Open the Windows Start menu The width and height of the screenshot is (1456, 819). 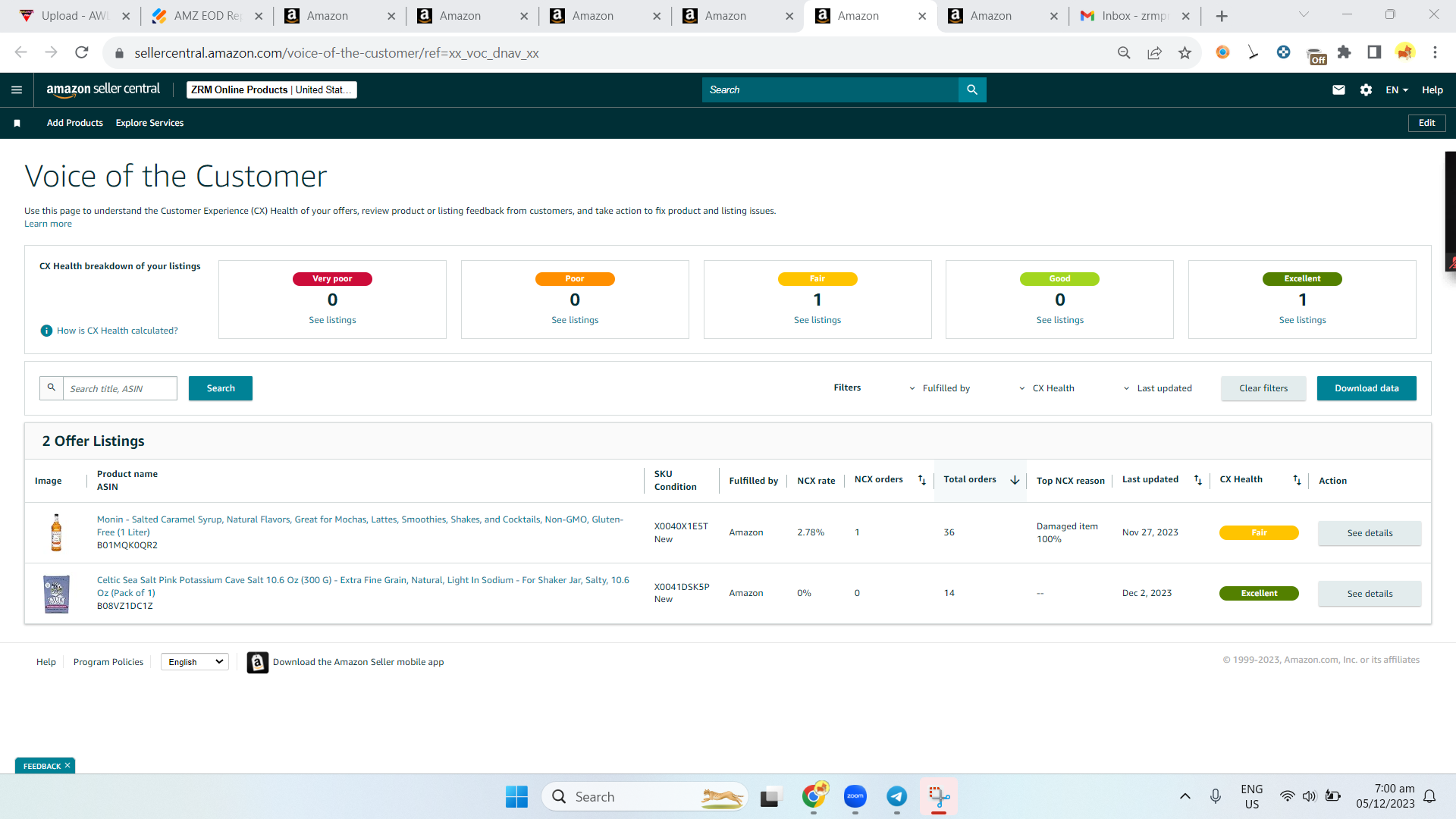tap(516, 796)
